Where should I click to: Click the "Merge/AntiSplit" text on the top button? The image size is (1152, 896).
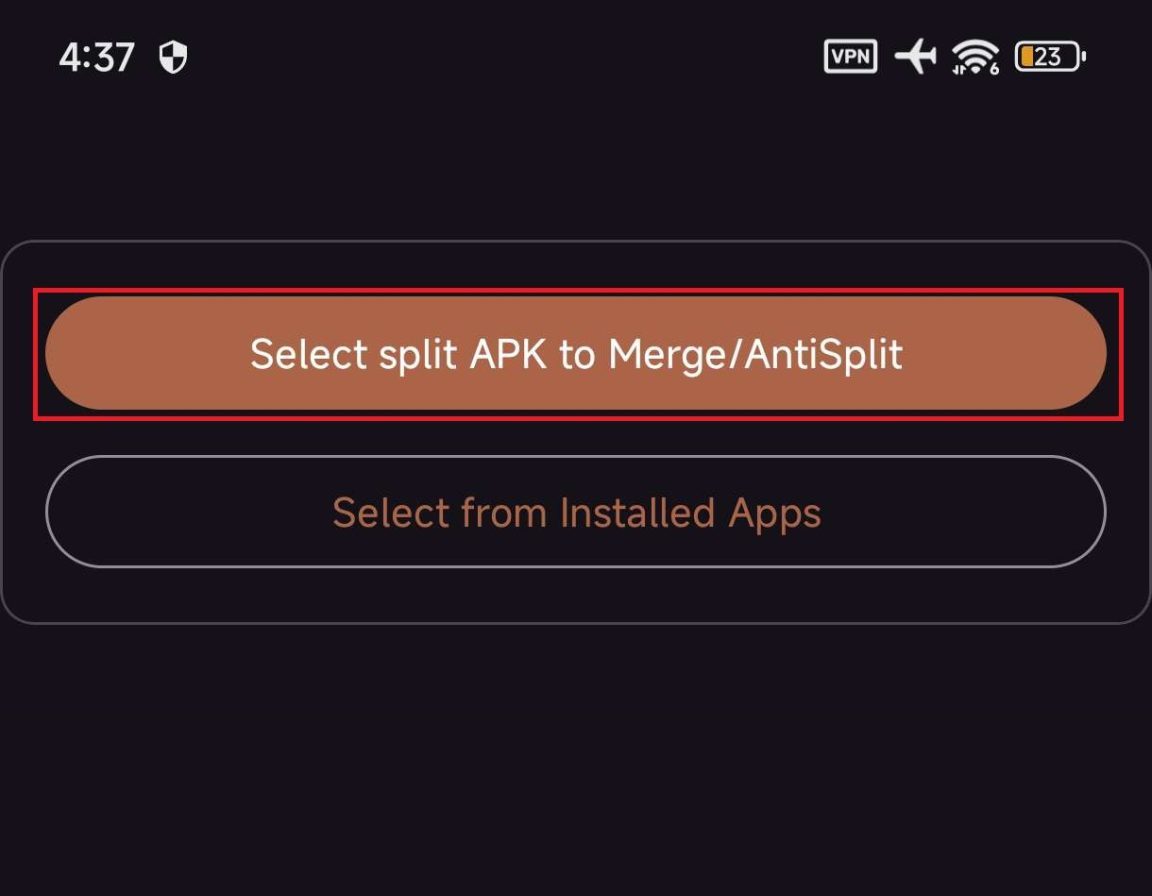(x=755, y=354)
